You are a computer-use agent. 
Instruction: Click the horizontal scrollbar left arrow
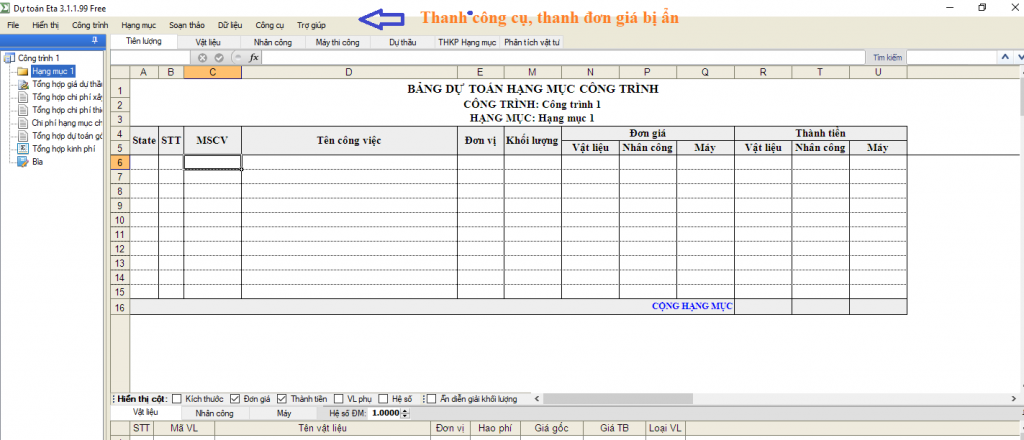click(x=537, y=398)
